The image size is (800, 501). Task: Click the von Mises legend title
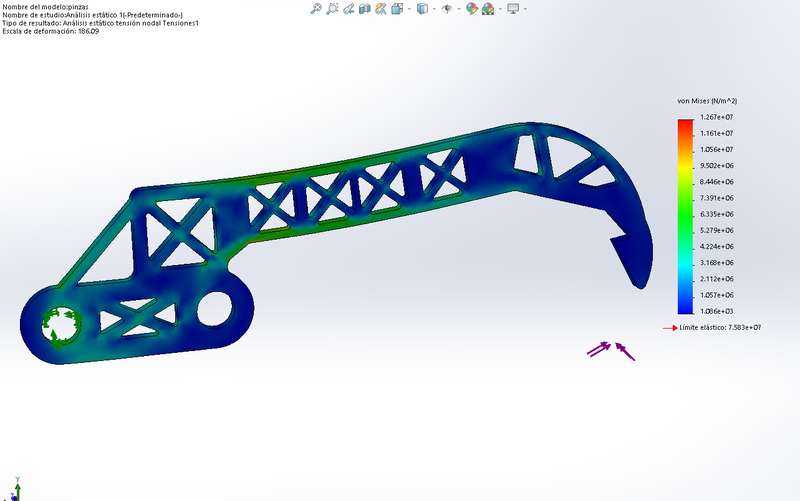[x=707, y=101]
